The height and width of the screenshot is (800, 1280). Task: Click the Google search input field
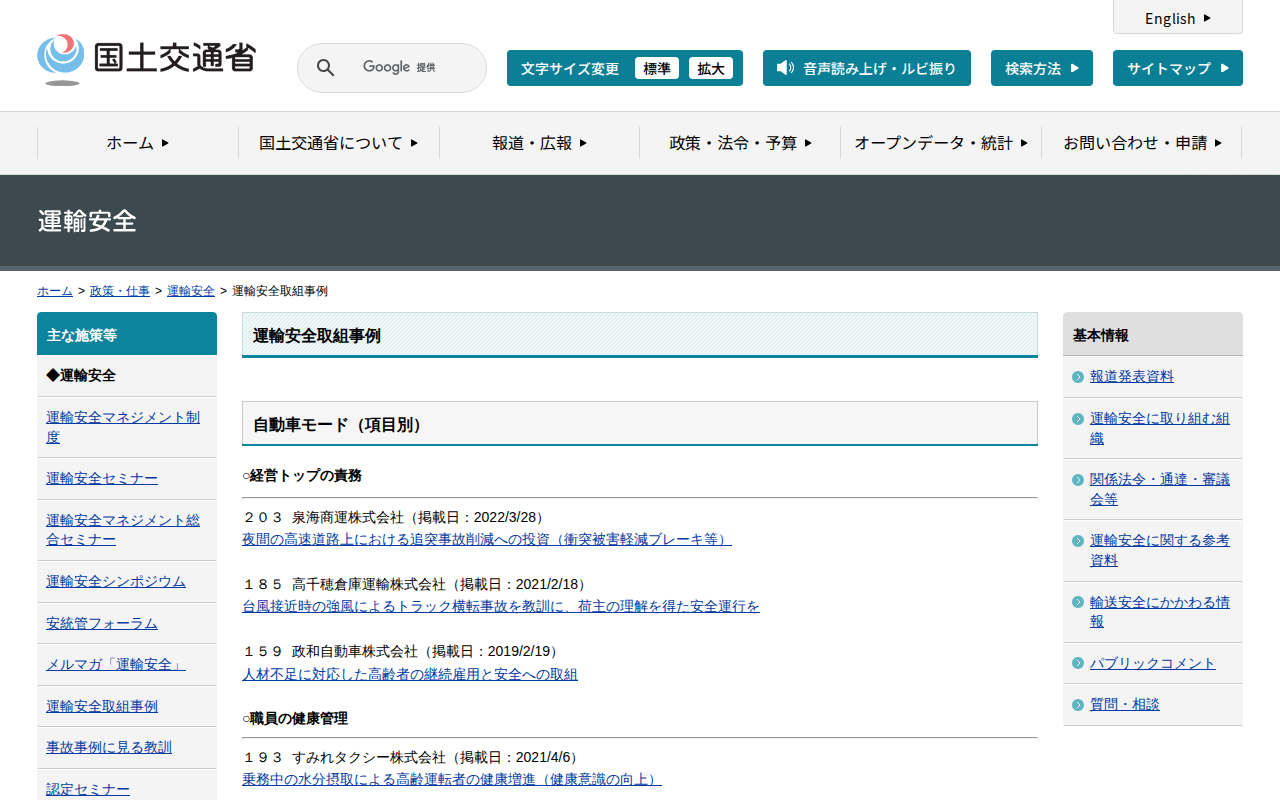coord(410,68)
